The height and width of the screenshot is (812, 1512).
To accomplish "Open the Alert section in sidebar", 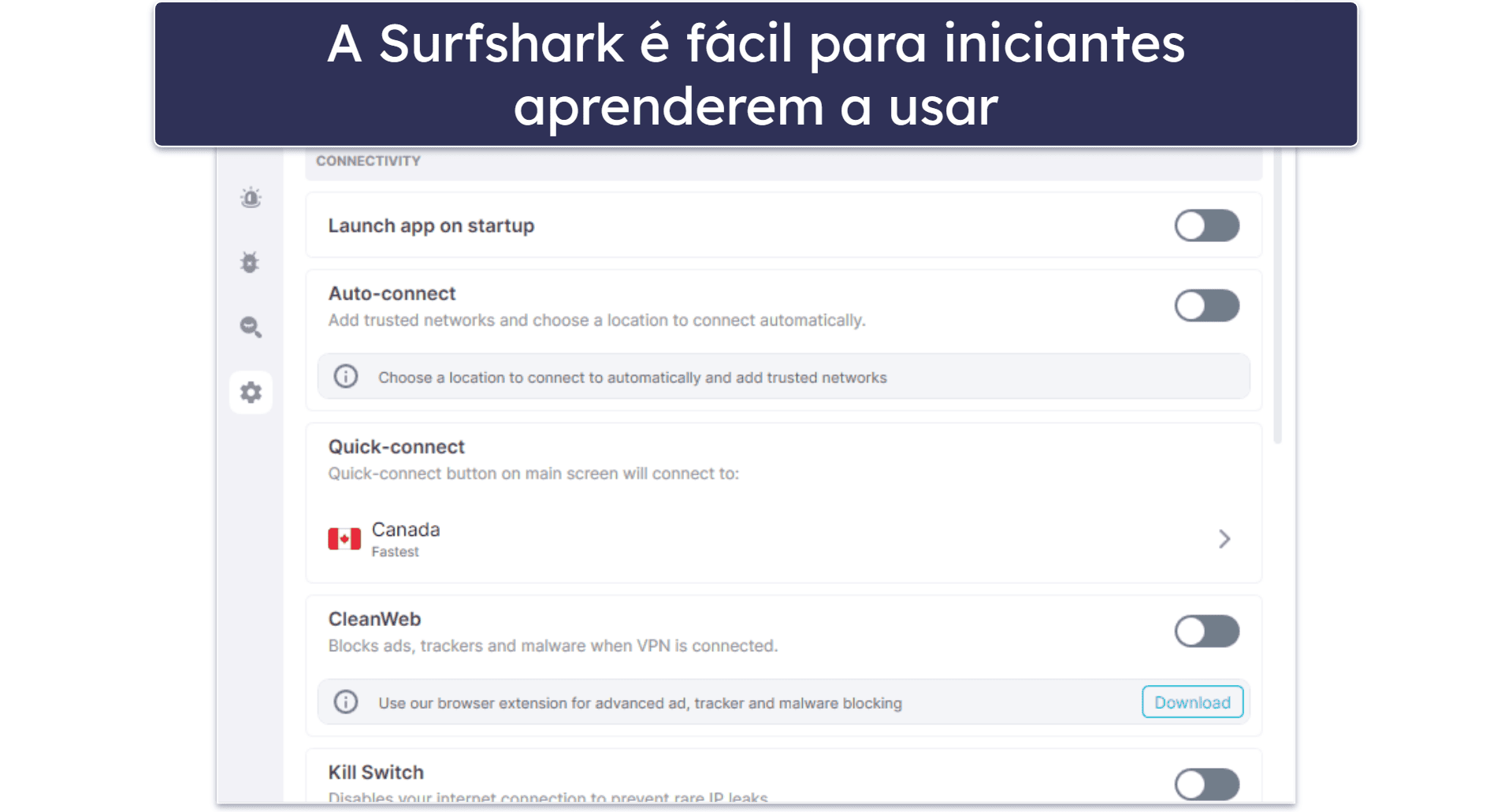I will tap(251, 197).
